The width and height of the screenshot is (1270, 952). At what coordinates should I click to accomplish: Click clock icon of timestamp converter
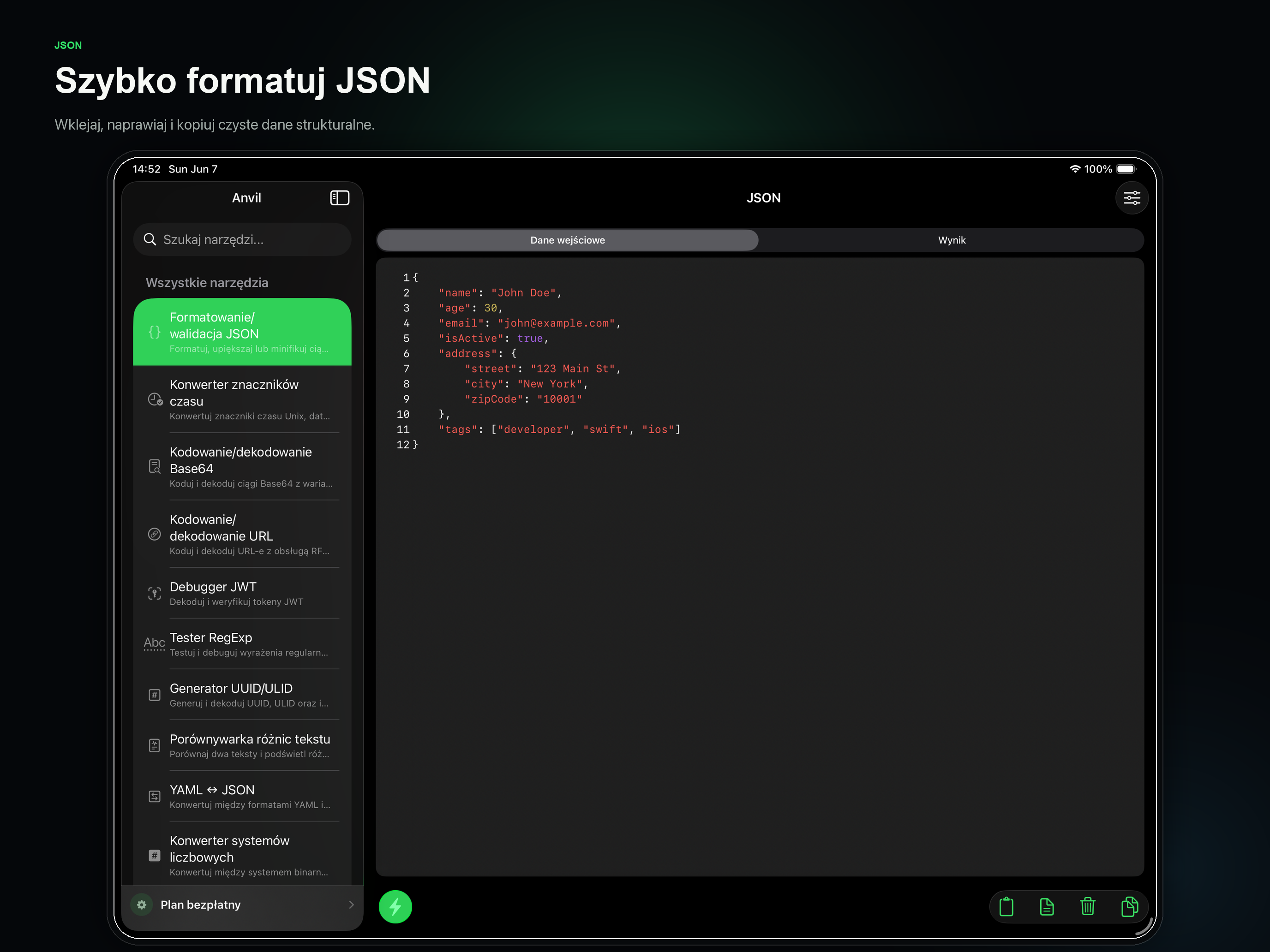pyautogui.click(x=155, y=399)
